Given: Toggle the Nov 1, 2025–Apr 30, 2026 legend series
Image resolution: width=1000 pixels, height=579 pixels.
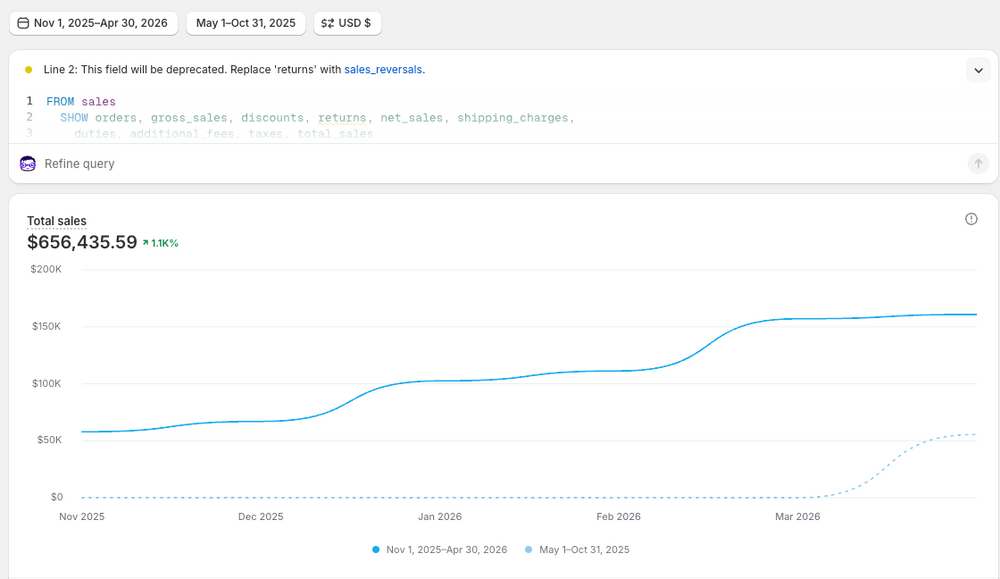Looking at the screenshot, I should [440, 550].
